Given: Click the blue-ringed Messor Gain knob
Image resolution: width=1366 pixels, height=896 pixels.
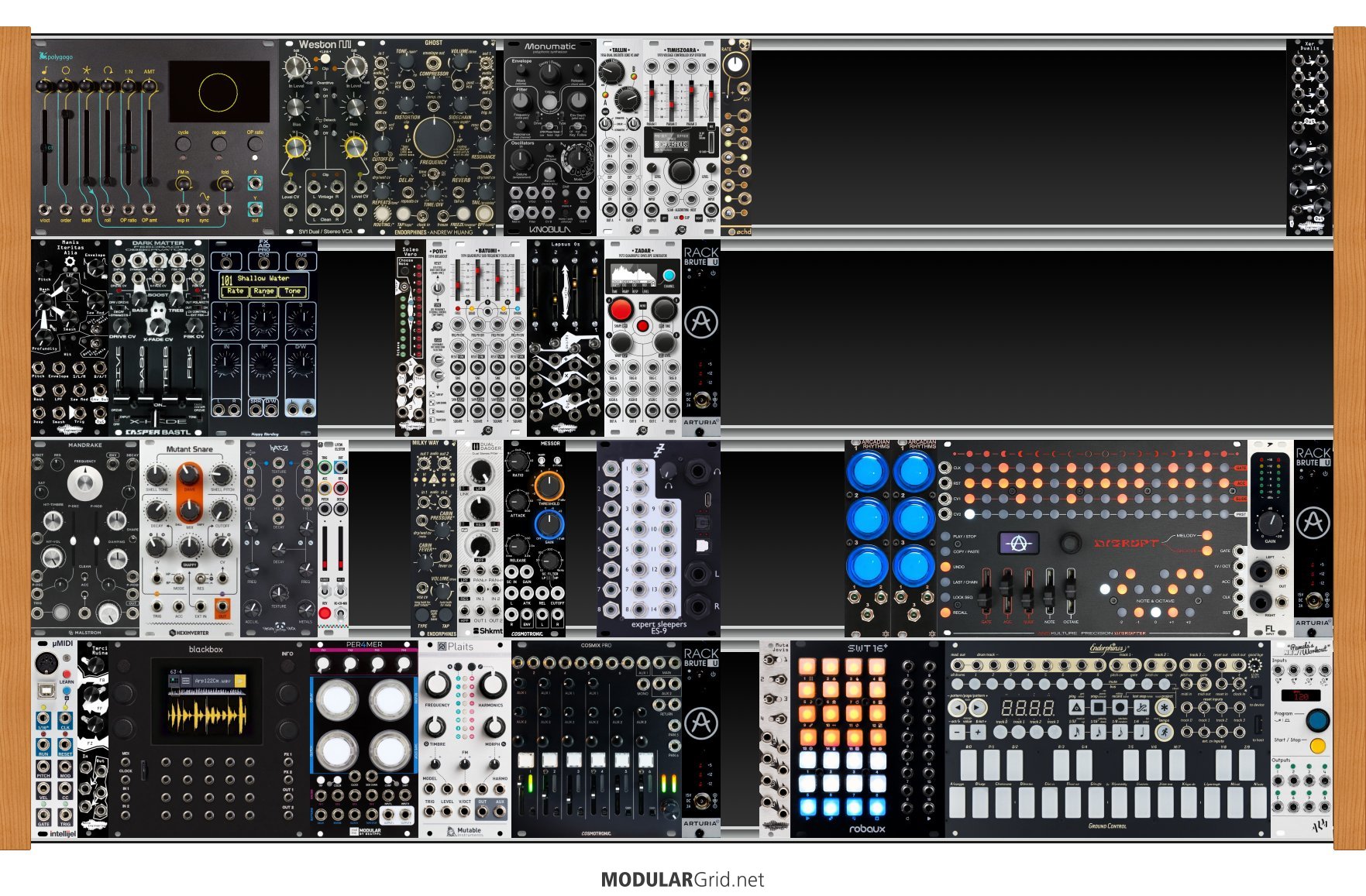Looking at the screenshot, I should point(549,524).
